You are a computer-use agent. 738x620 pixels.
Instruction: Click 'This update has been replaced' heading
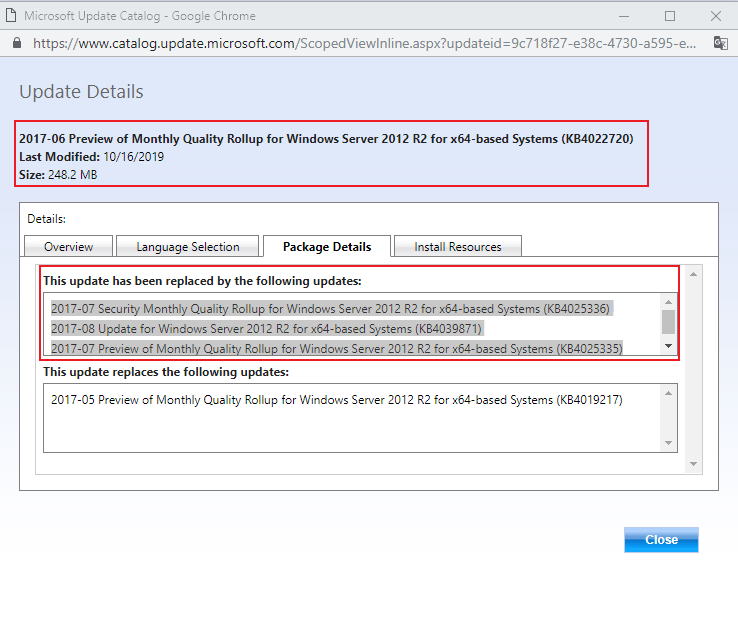pyautogui.click(x=202, y=281)
